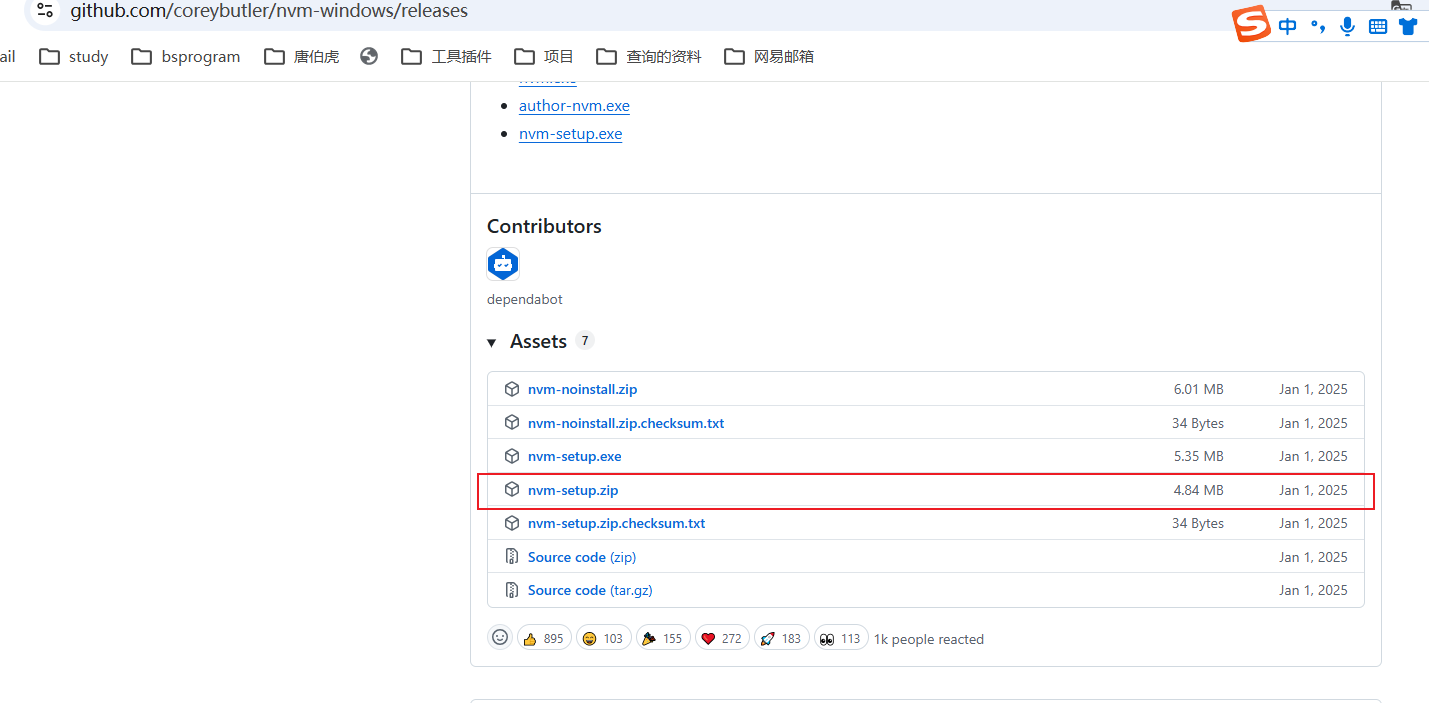Toggle the heart reaction 272
Screen dimensions: 1429x703
[x=722, y=638]
